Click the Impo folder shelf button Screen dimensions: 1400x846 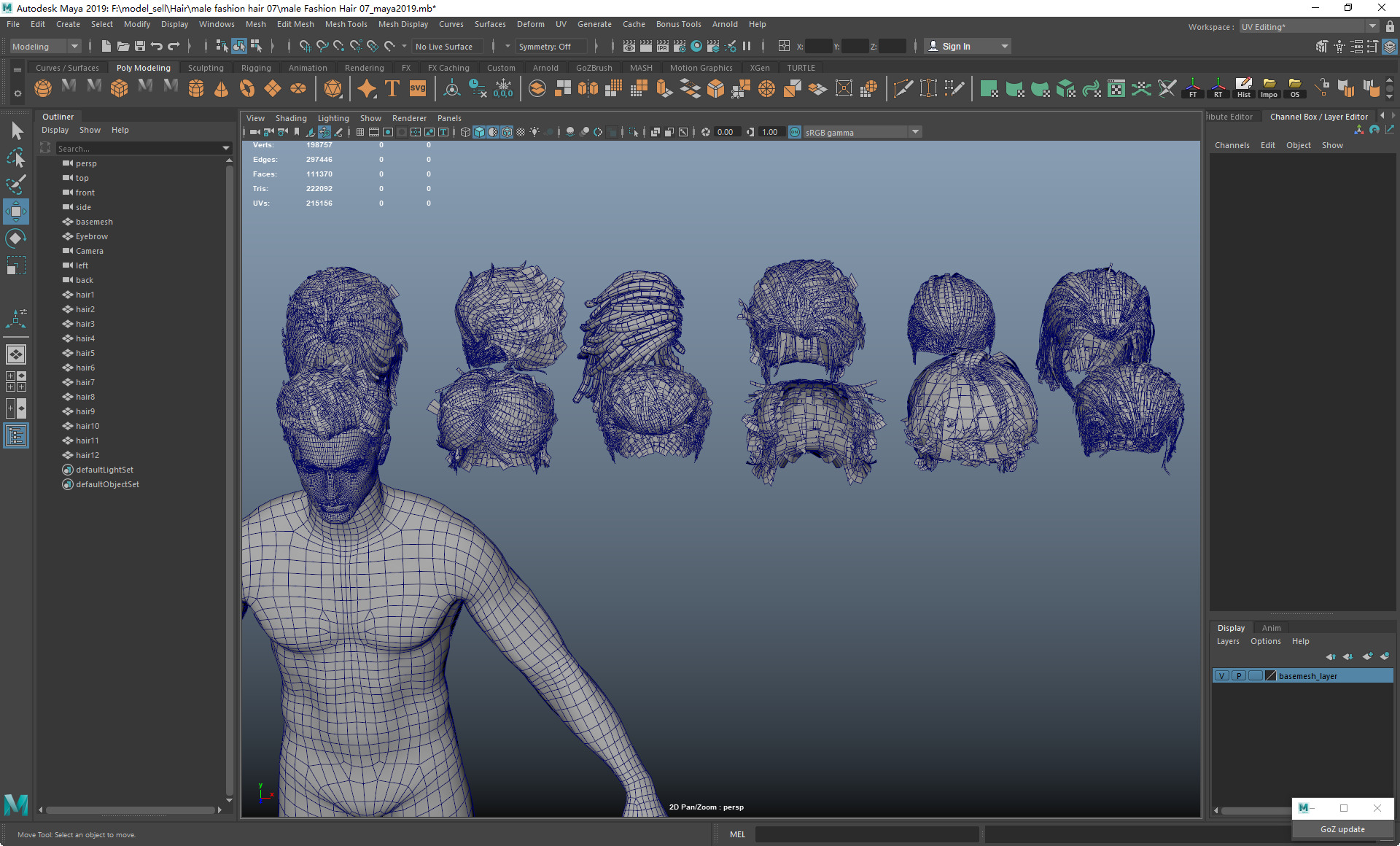(x=1269, y=89)
